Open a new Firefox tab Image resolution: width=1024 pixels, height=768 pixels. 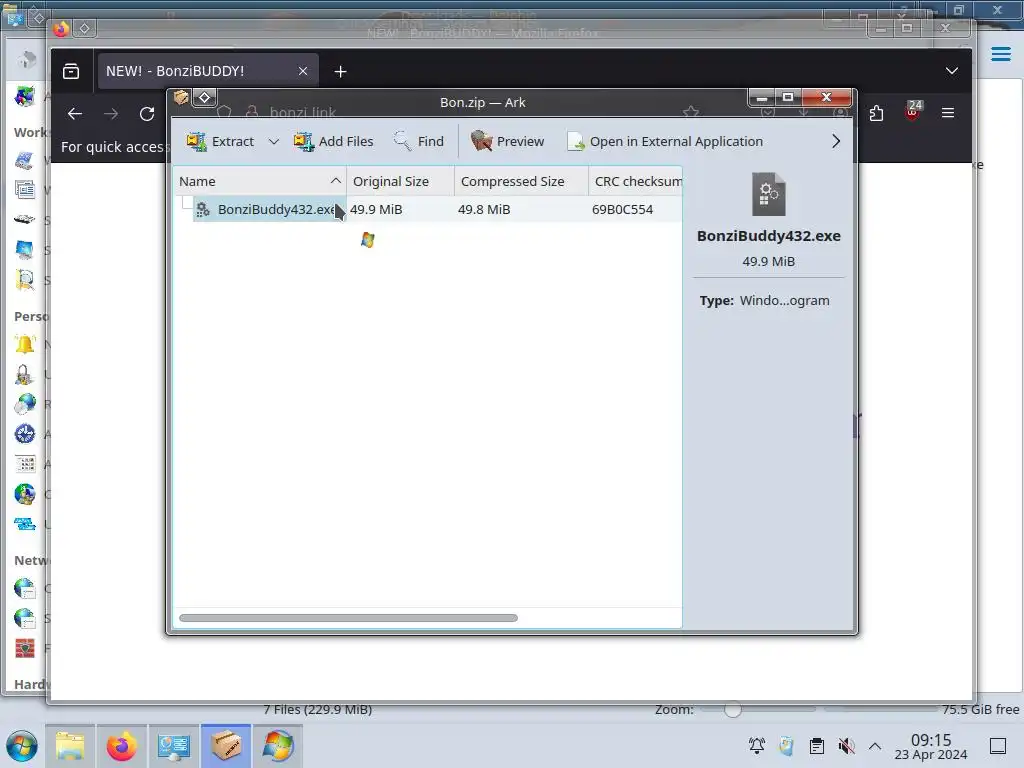pyautogui.click(x=340, y=71)
